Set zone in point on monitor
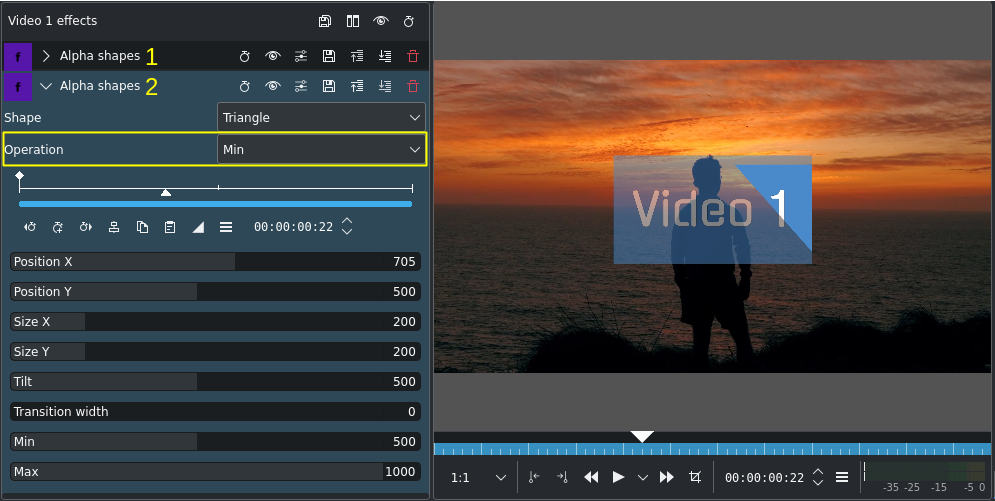The image size is (995, 501). pos(534,478)
